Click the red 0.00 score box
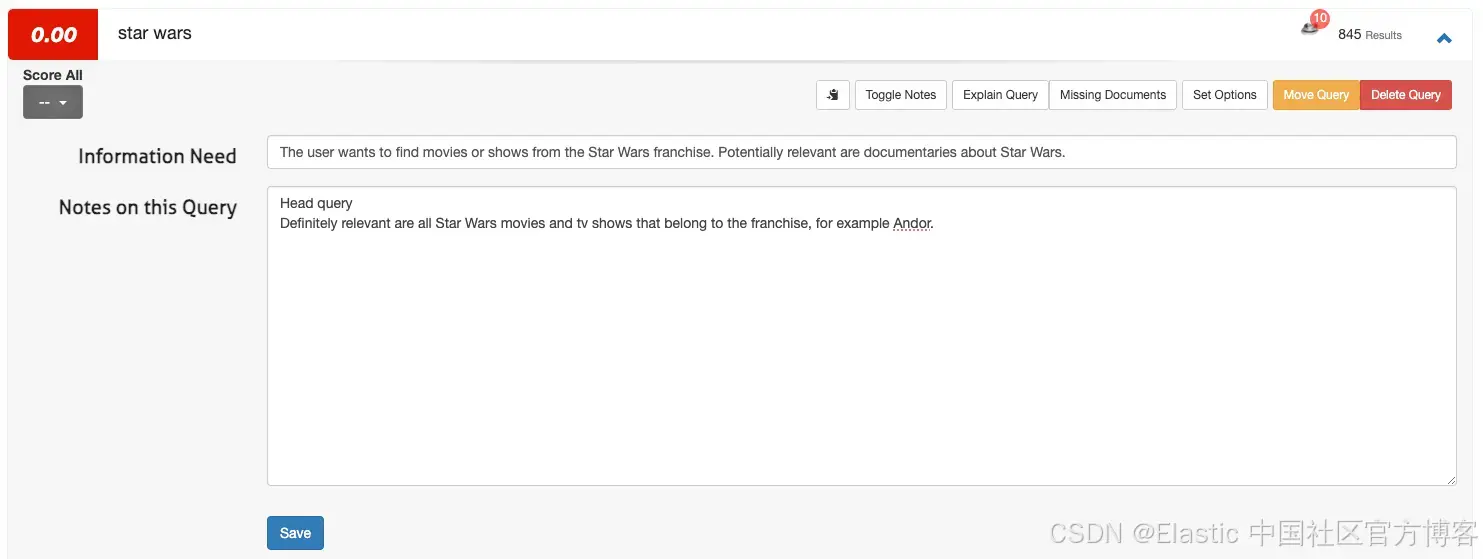This screenshot has height=559, width=1483. pyautogui.click(x=53, y=35)
